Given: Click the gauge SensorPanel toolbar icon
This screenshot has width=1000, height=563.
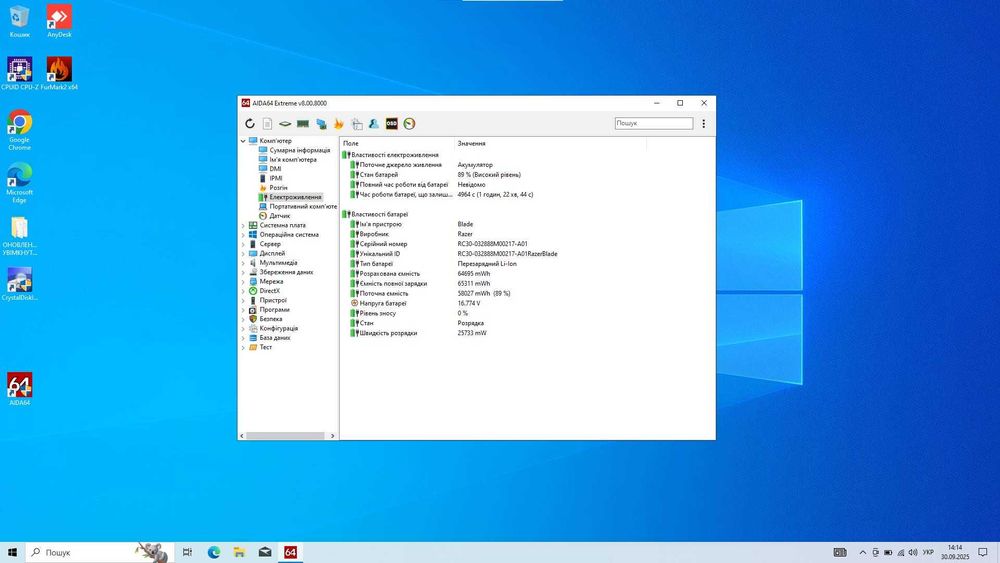Looking at the screenshot, I should 409,124.
